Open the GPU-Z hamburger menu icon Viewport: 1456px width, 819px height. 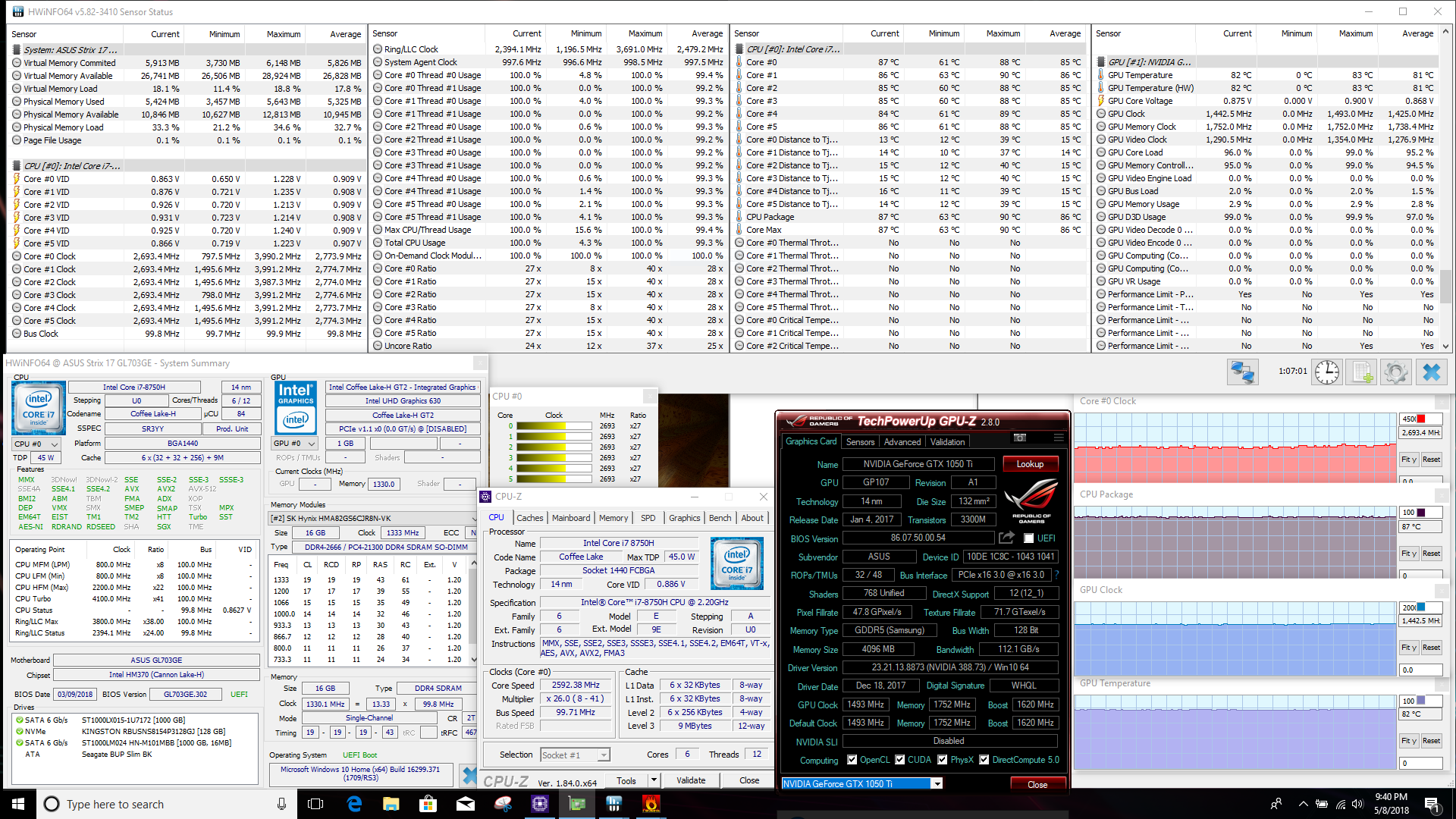(x=1058, y=438)
